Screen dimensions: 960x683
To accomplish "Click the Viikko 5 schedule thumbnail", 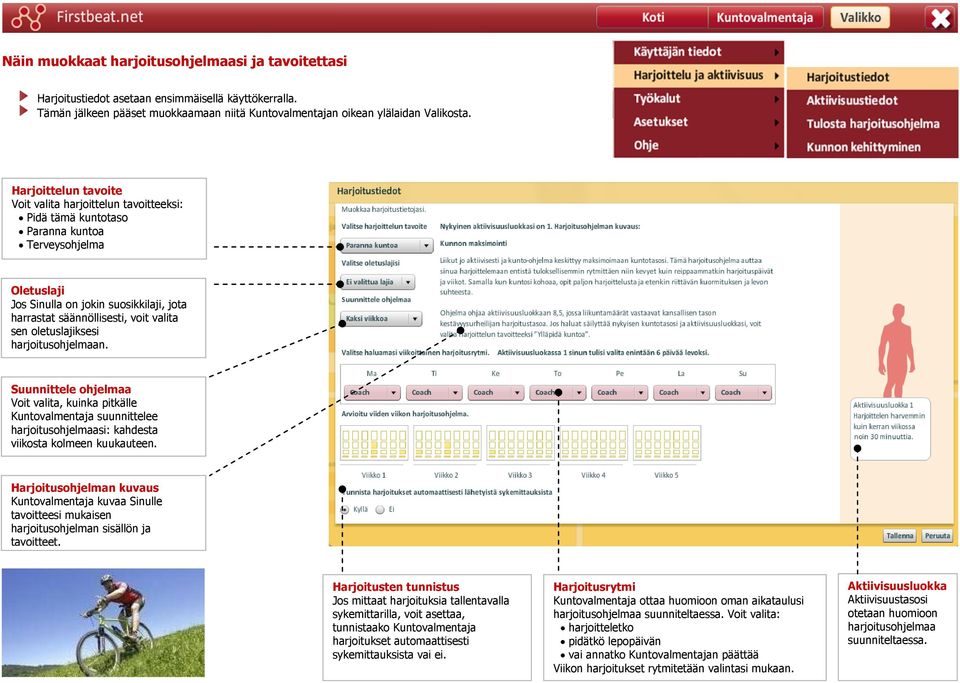I will [667, 444].
